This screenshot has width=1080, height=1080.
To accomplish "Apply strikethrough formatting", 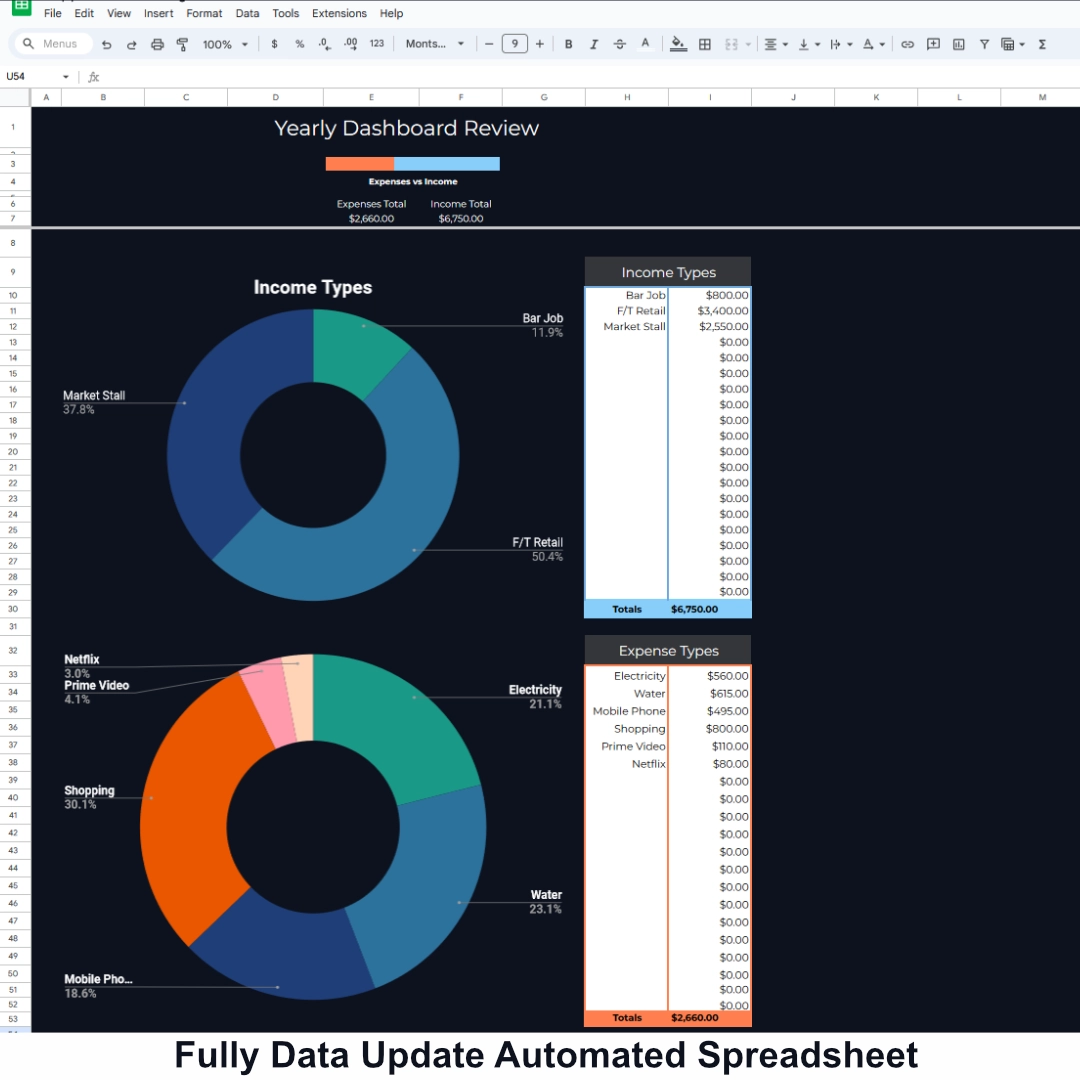I will pos(620,44).
